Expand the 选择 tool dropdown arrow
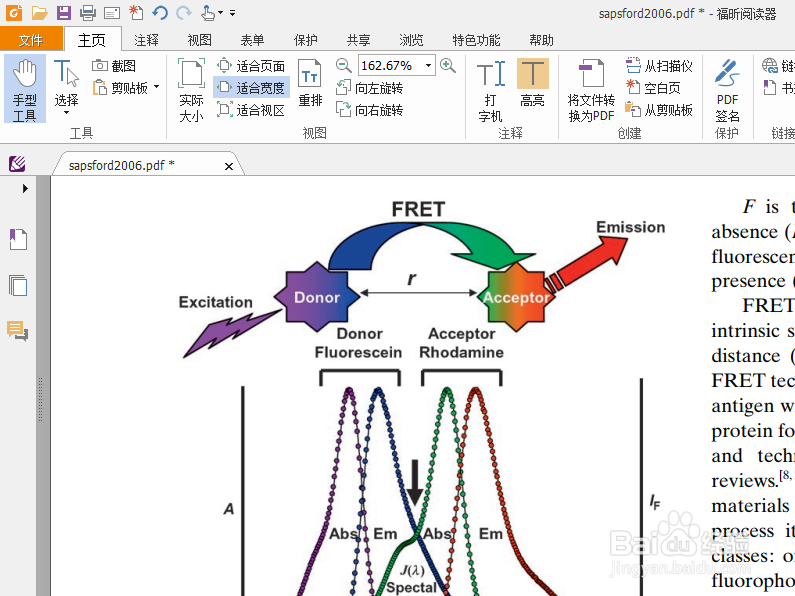This screenshot has width=795, height=596. [66, 113]
